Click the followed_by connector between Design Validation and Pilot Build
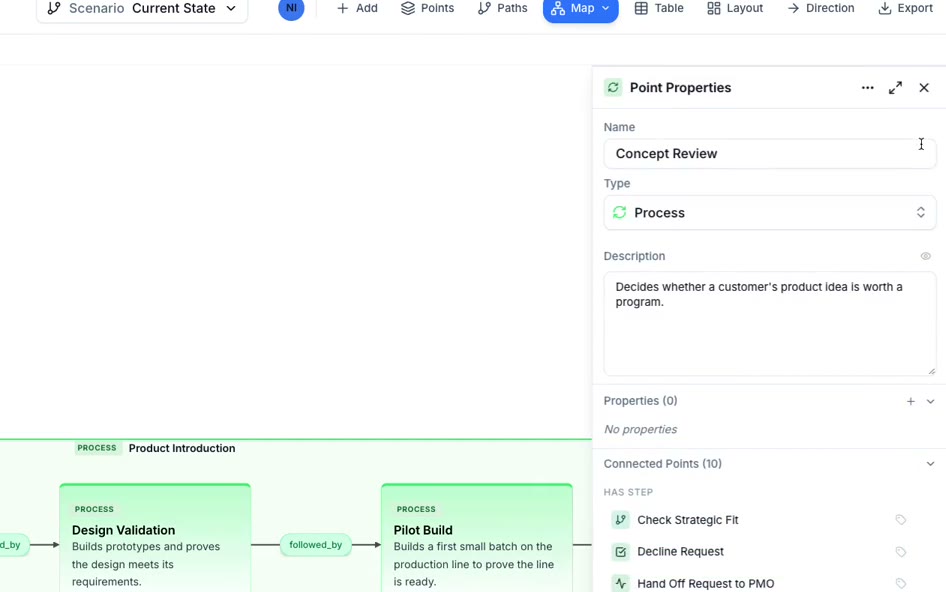Screen dimensions: 946x592 pyautogui.click(x=316, y=545)
